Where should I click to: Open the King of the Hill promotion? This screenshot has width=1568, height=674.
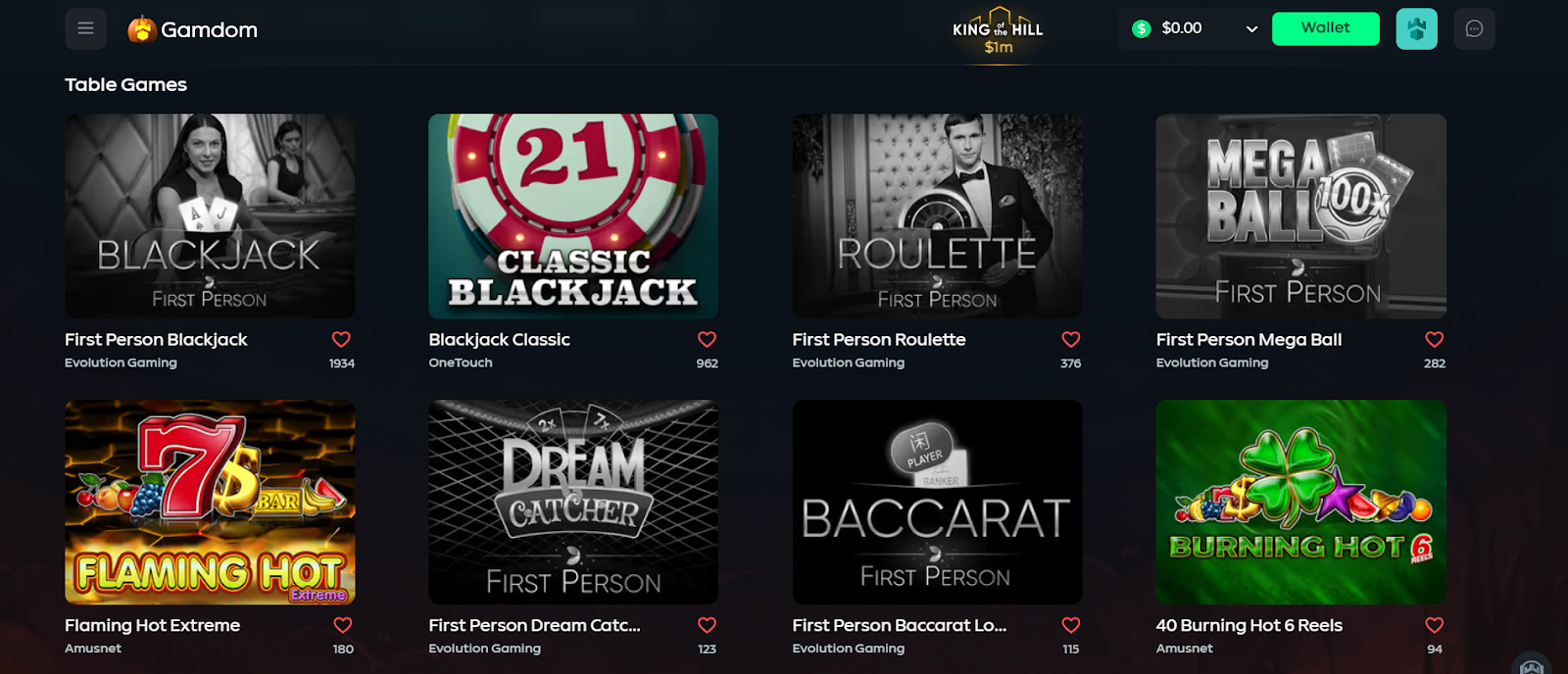998,33
